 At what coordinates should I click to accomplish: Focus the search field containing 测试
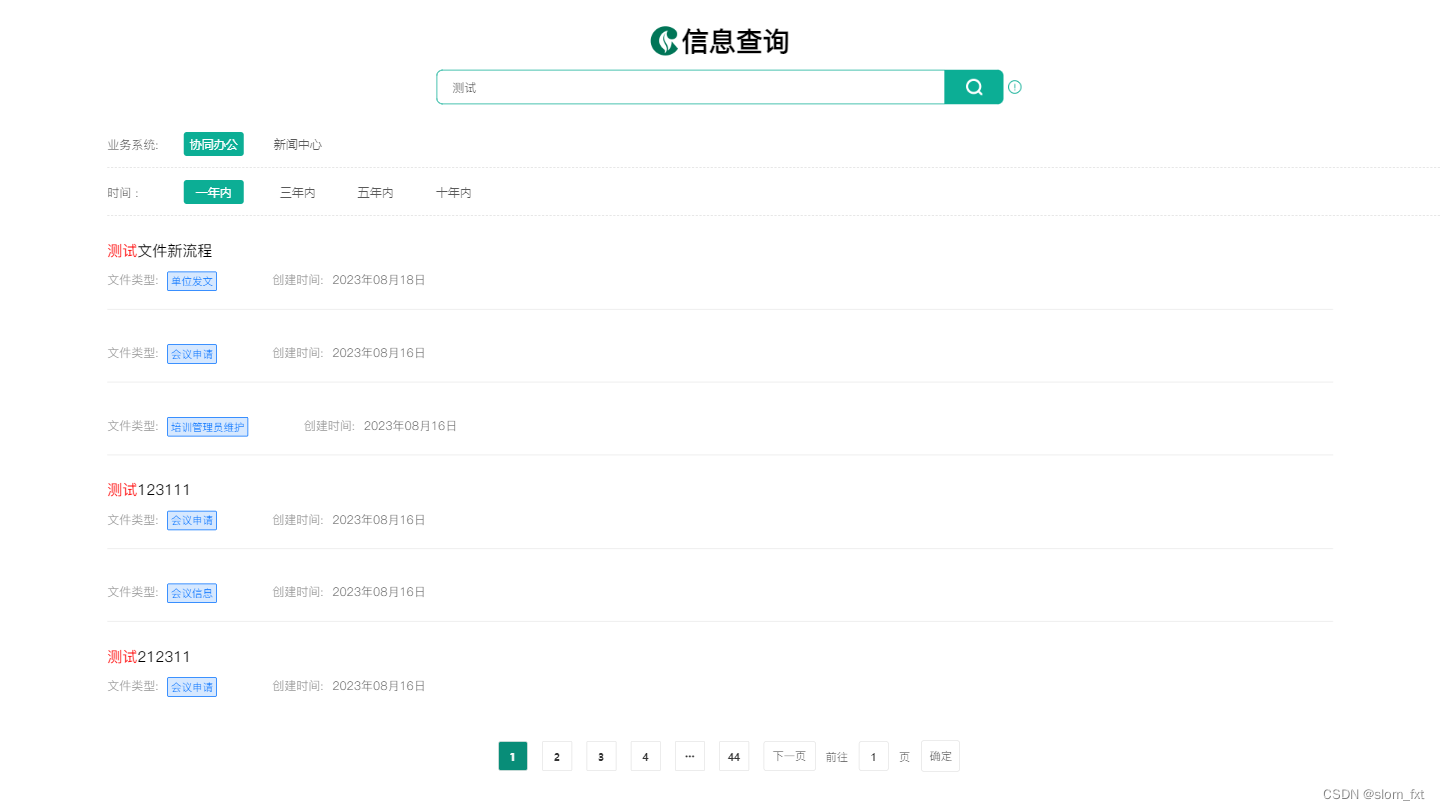[690, 87]
